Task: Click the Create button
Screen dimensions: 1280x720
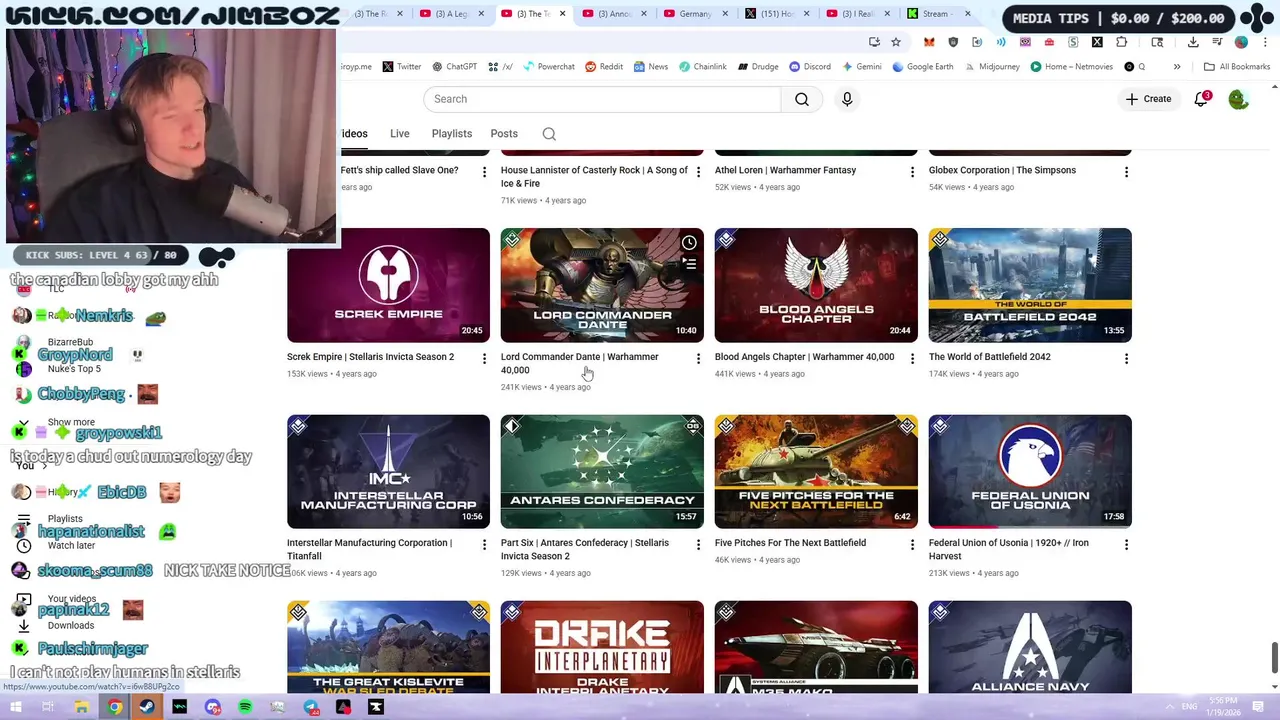Action: pyautogui.click(x=1148, y=99)
